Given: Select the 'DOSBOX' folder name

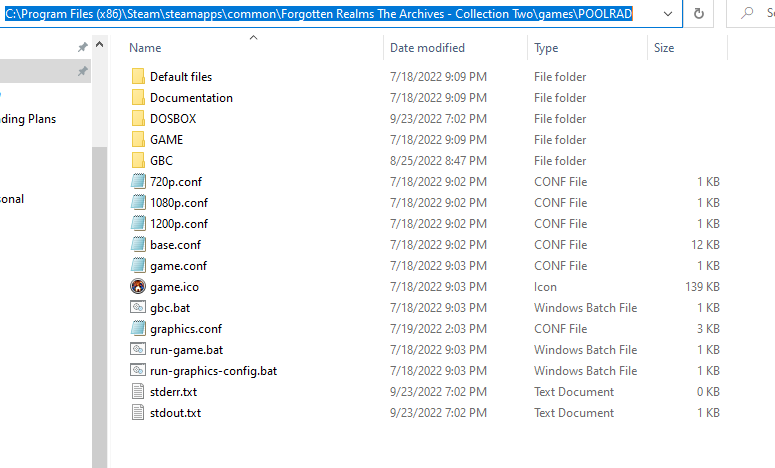Looking at the screenshot, I should [173, 119].
